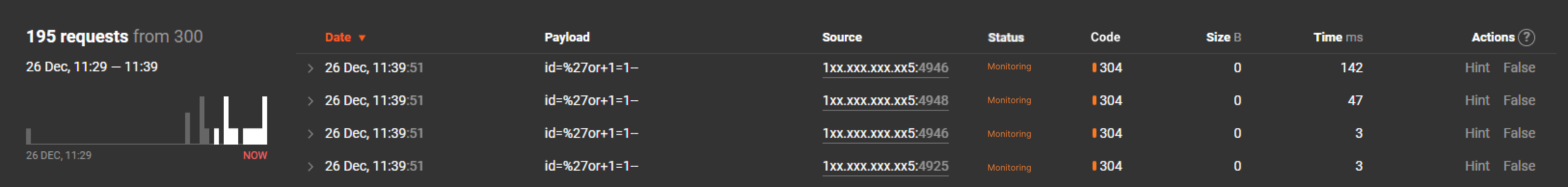This screenshot has width=1568, height=187.
Task: Click the Date sort descending arrow
Action: [362, 38]
